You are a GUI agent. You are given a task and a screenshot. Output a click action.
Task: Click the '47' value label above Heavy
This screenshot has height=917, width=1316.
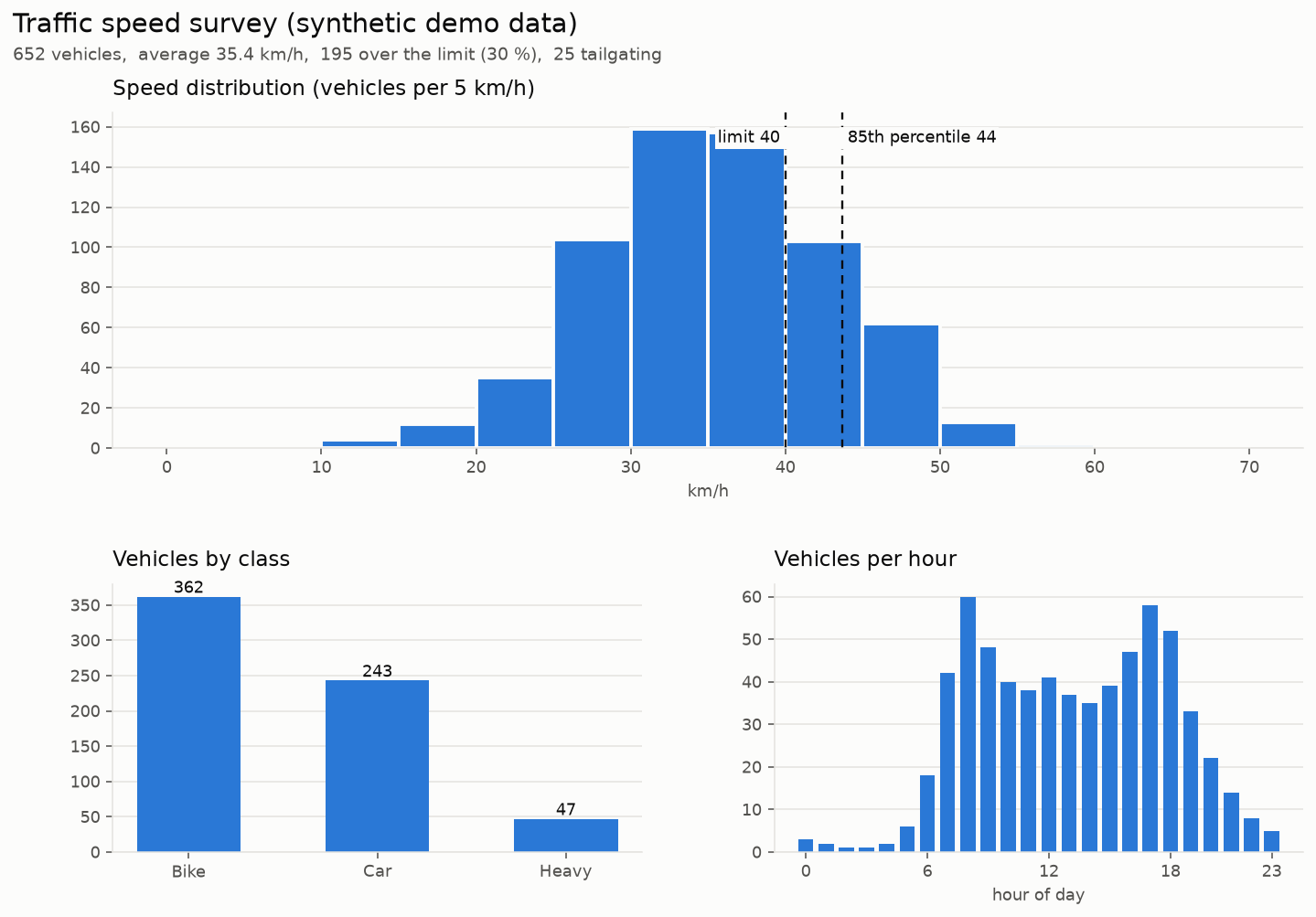[566, 810]
